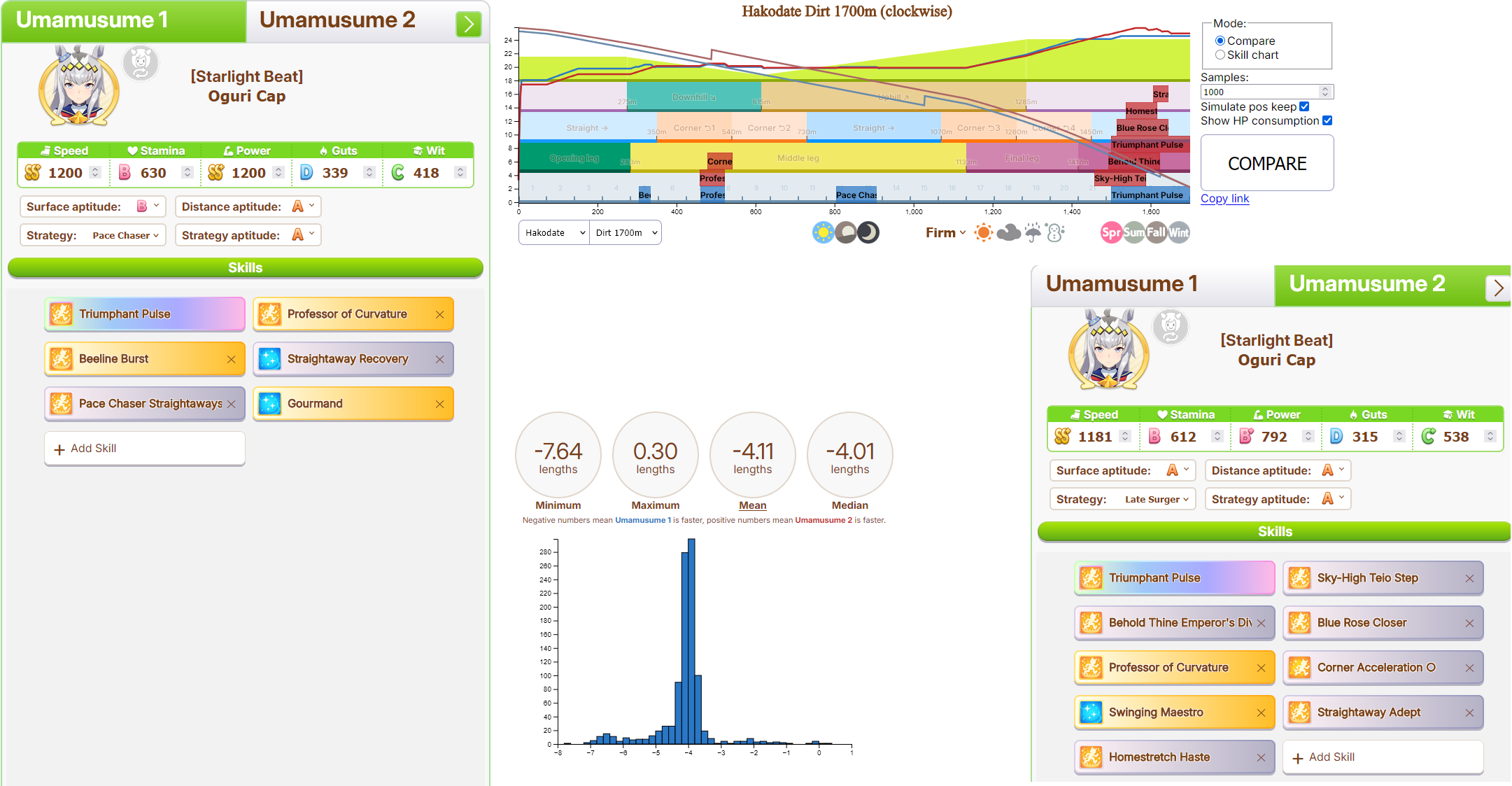This screenshot has height=786, width=1512.
Task: Select daytime sun icon
Action: [824, 232]
